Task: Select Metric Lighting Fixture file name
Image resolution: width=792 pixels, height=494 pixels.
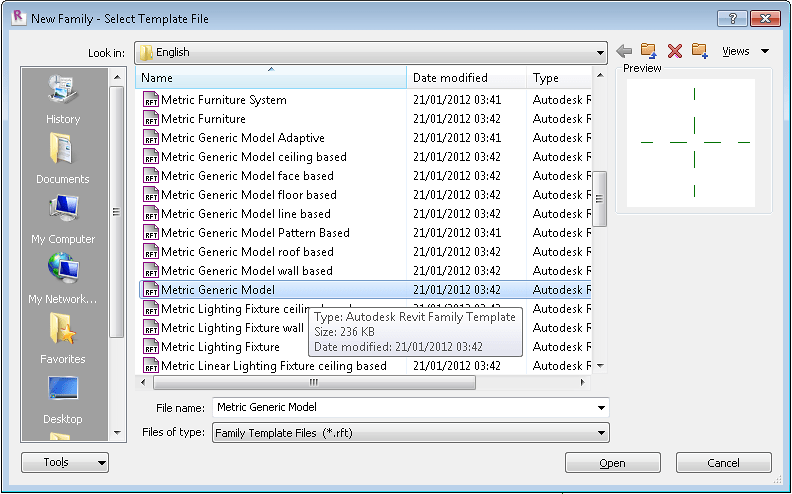Action: click(x=220, y=347)
